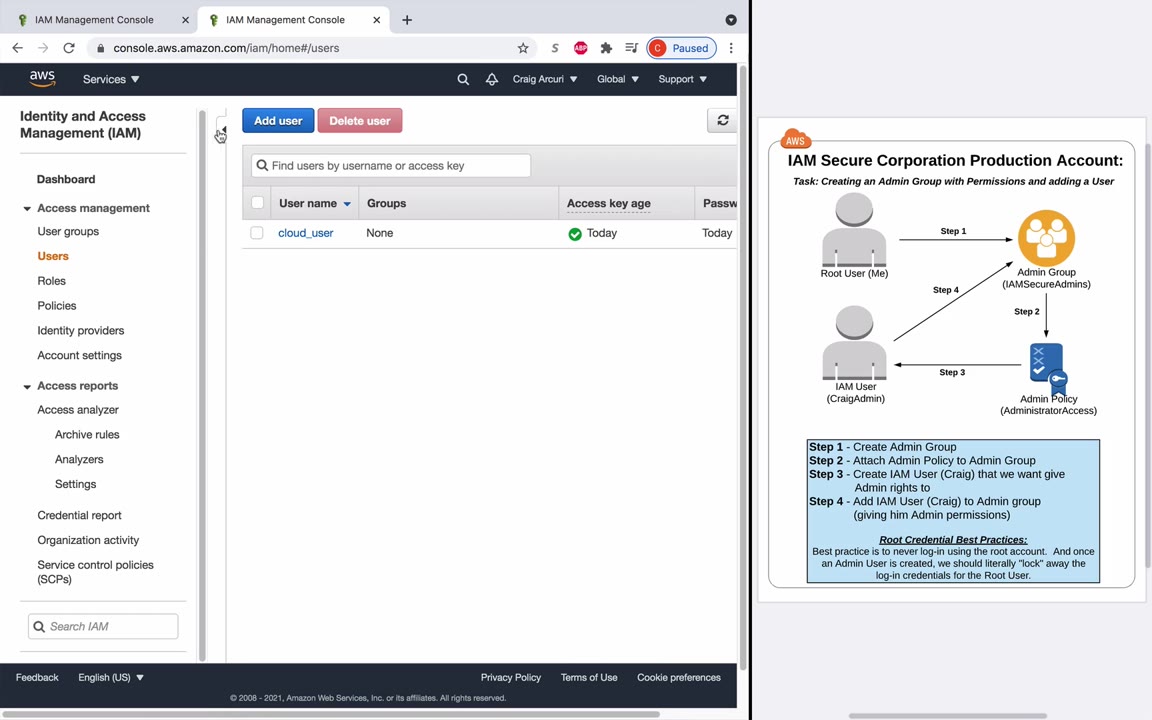Click the green access key status check icon
The height and width of the screenshot is (720, 1152).
point(575,234)
